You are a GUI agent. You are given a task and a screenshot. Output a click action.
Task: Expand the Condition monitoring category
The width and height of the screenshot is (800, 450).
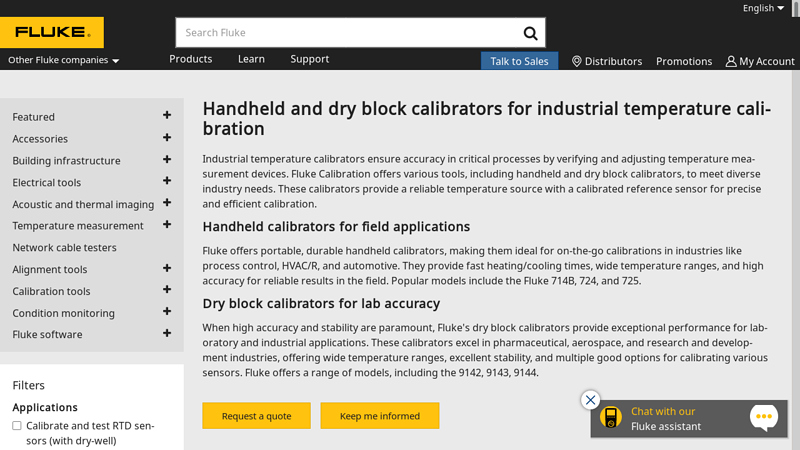point(167,311)
